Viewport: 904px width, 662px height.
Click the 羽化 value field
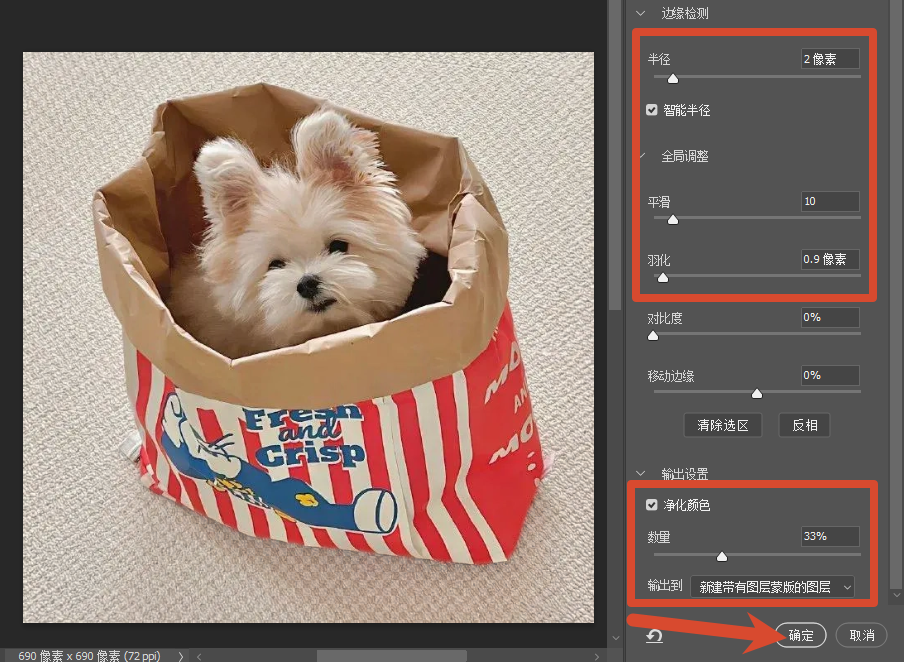click(x=830, y=259)
